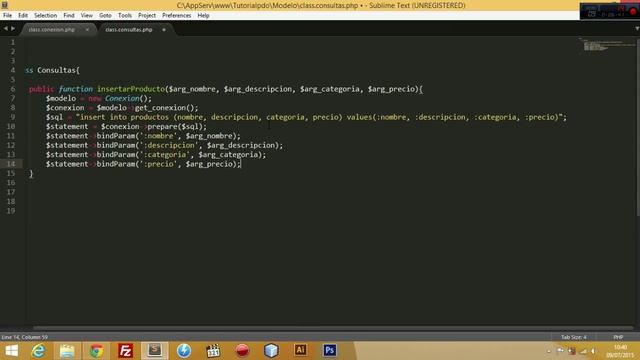The width and height of the screenshot is (640, 360).
Task: Click the network signal tray icon
Action: tap(583, 351)
